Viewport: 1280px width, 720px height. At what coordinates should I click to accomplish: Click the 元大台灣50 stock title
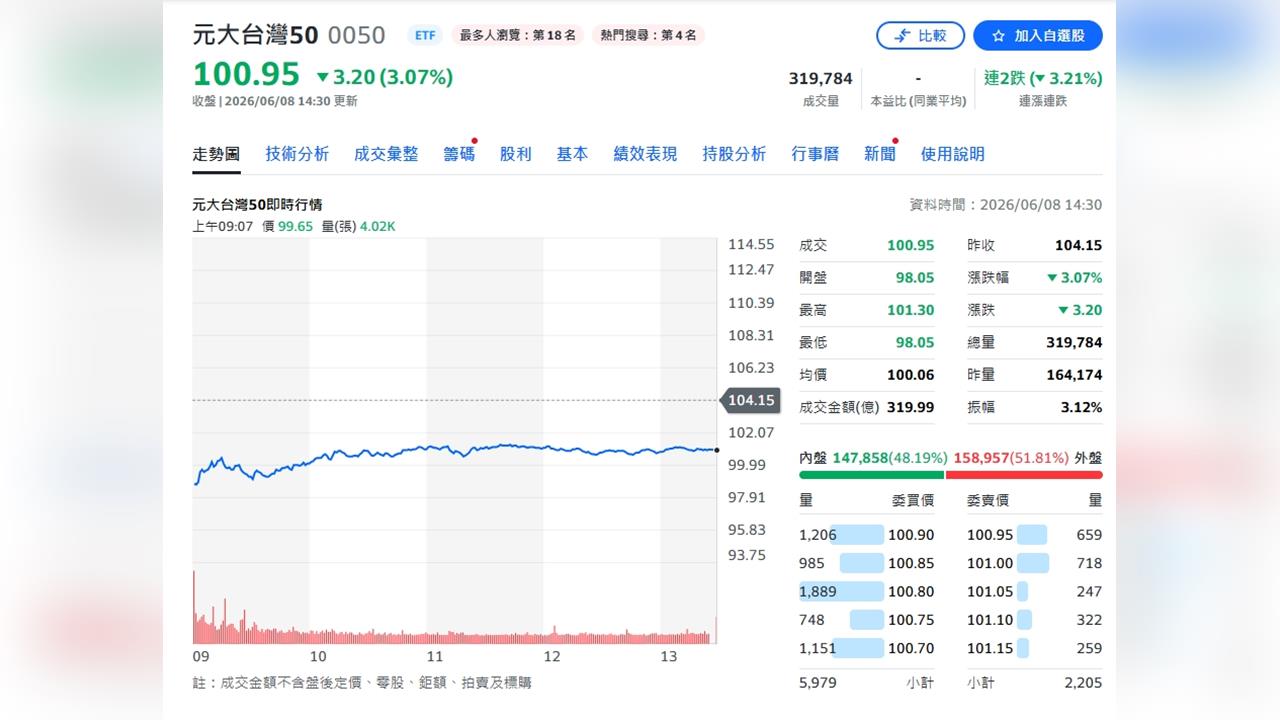coord(255,35)
